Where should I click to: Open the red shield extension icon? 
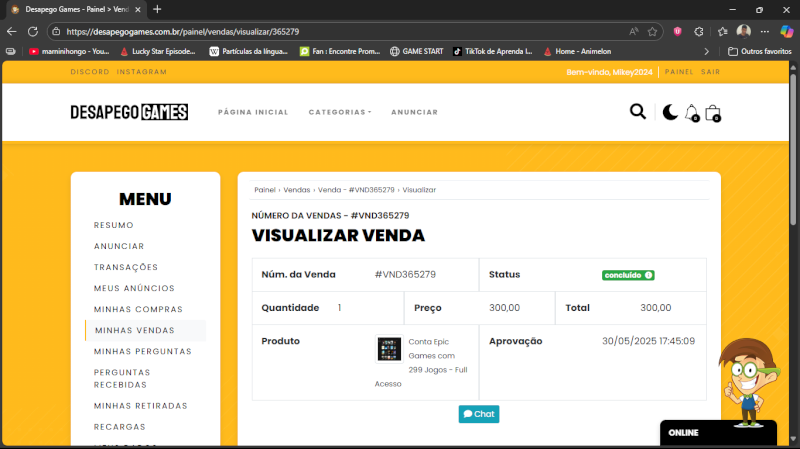pyautogui.click(x=678, y=32)
